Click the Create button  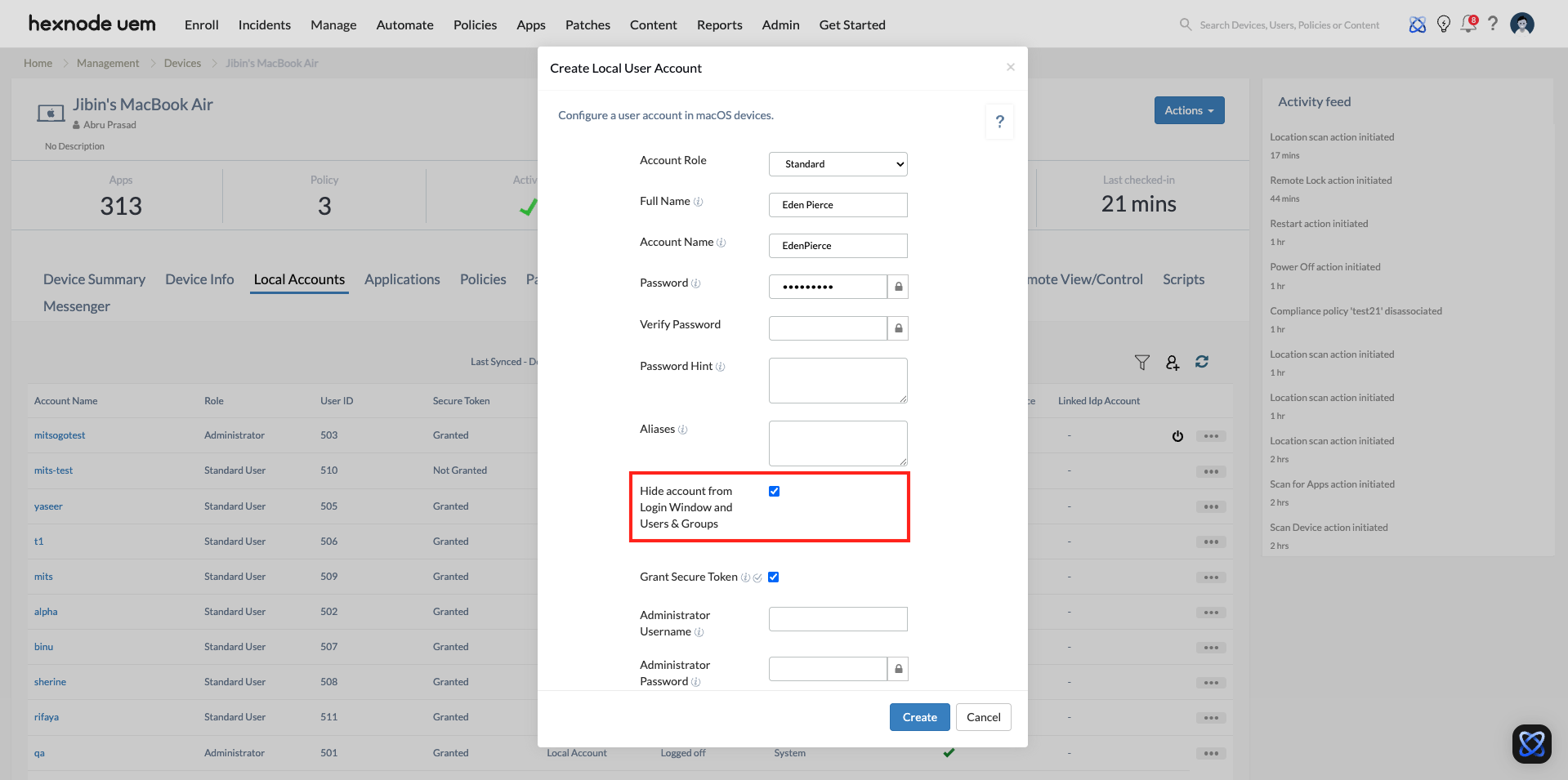[x=919, y=717]
